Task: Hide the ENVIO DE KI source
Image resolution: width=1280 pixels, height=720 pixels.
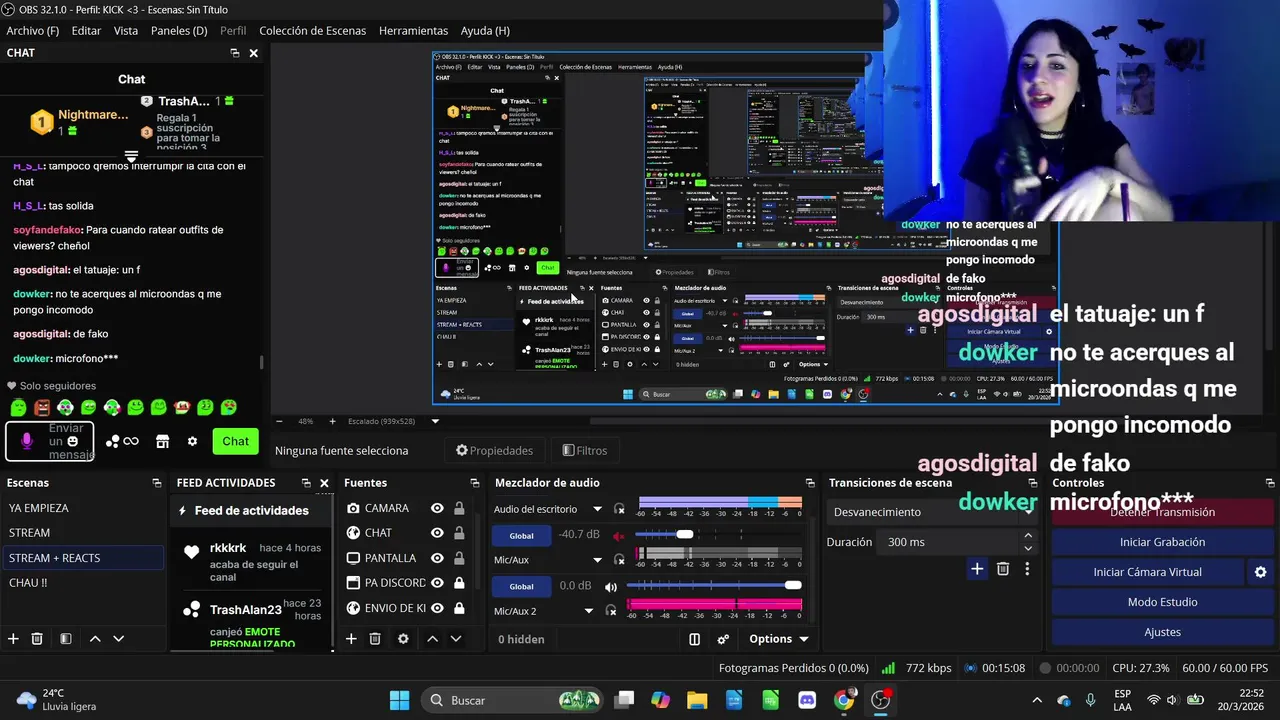Action: click(437, 608)
